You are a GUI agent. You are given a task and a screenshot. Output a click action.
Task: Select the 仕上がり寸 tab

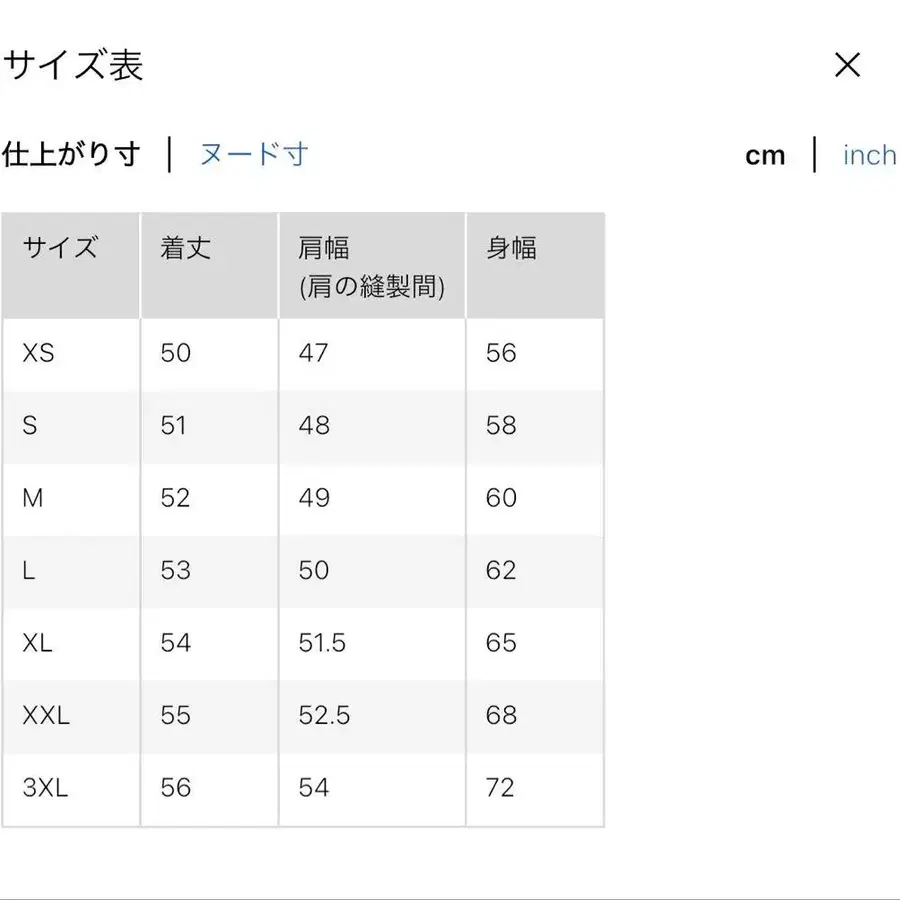72,155
